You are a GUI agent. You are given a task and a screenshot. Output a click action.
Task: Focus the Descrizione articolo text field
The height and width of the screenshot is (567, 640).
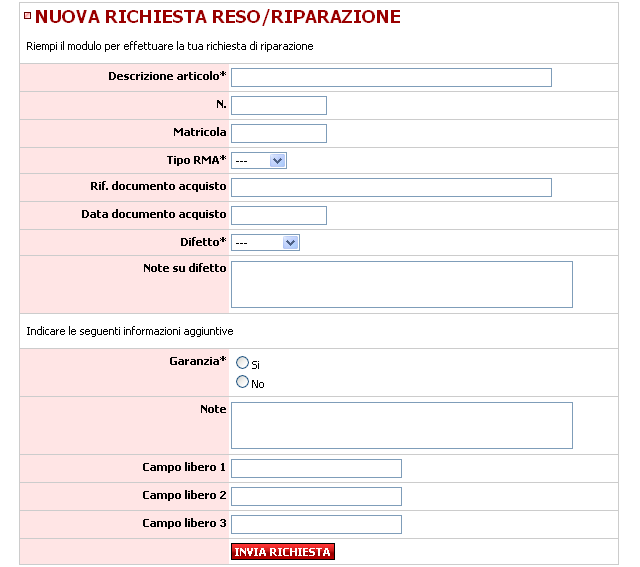[391, 78]
